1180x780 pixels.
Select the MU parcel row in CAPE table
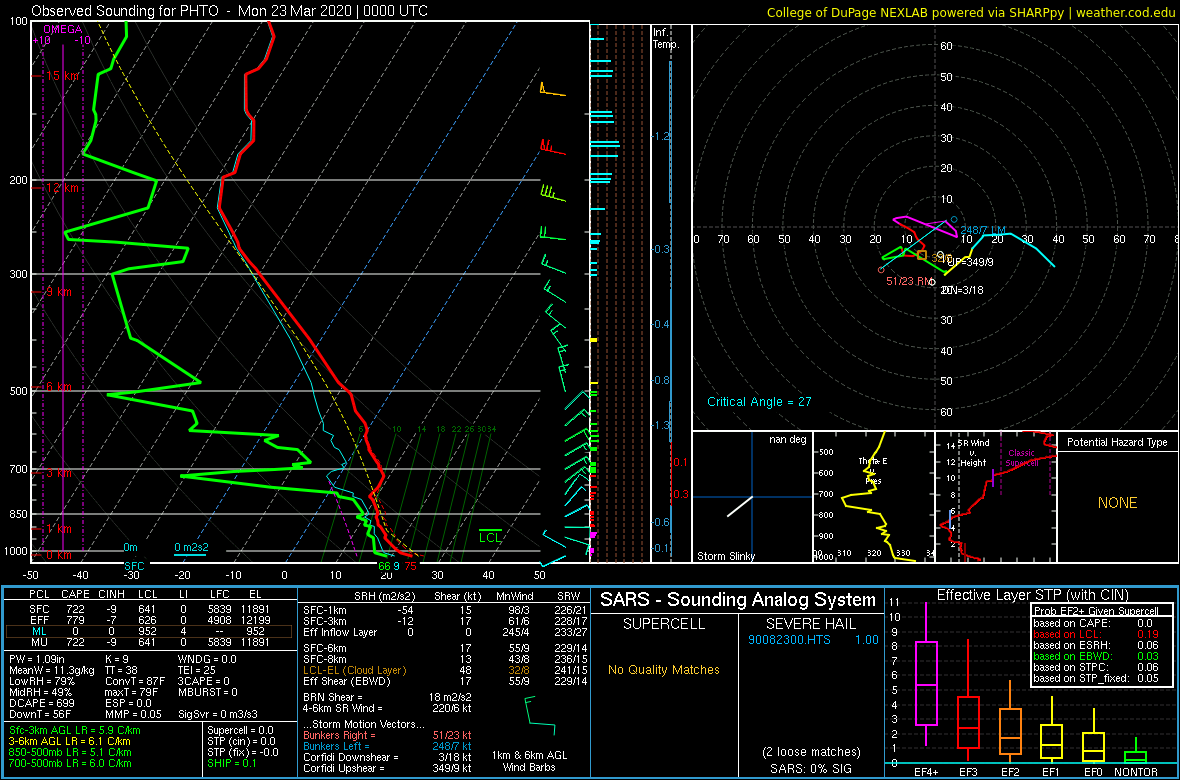(x=149, y=643)
